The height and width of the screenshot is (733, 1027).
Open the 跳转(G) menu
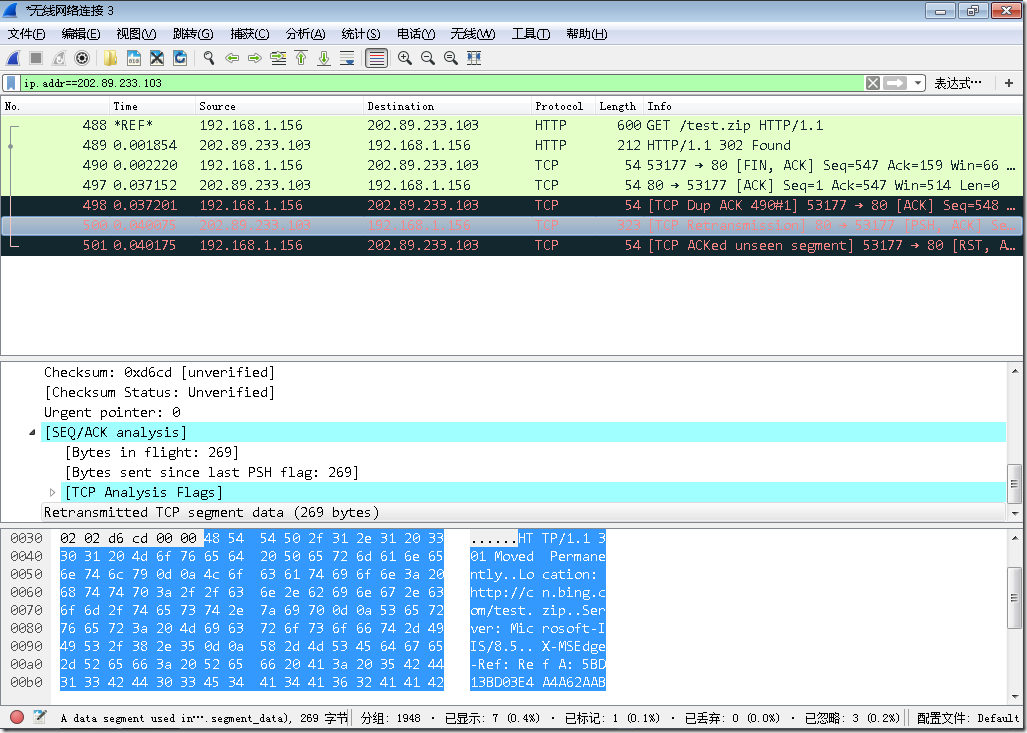pos(193,34)
